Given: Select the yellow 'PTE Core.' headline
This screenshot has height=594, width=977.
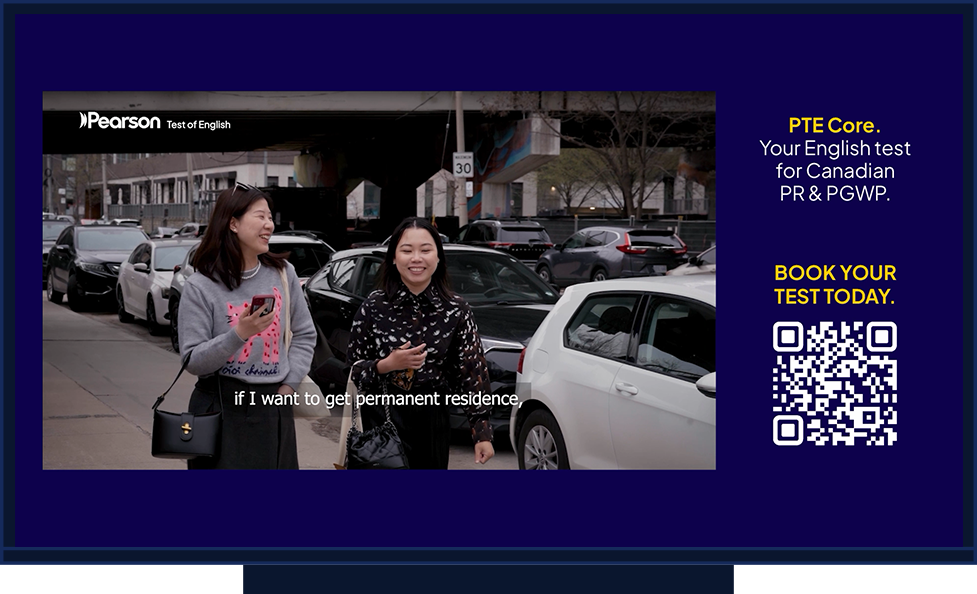Looking at the screenshot, I should coord(834,125).
